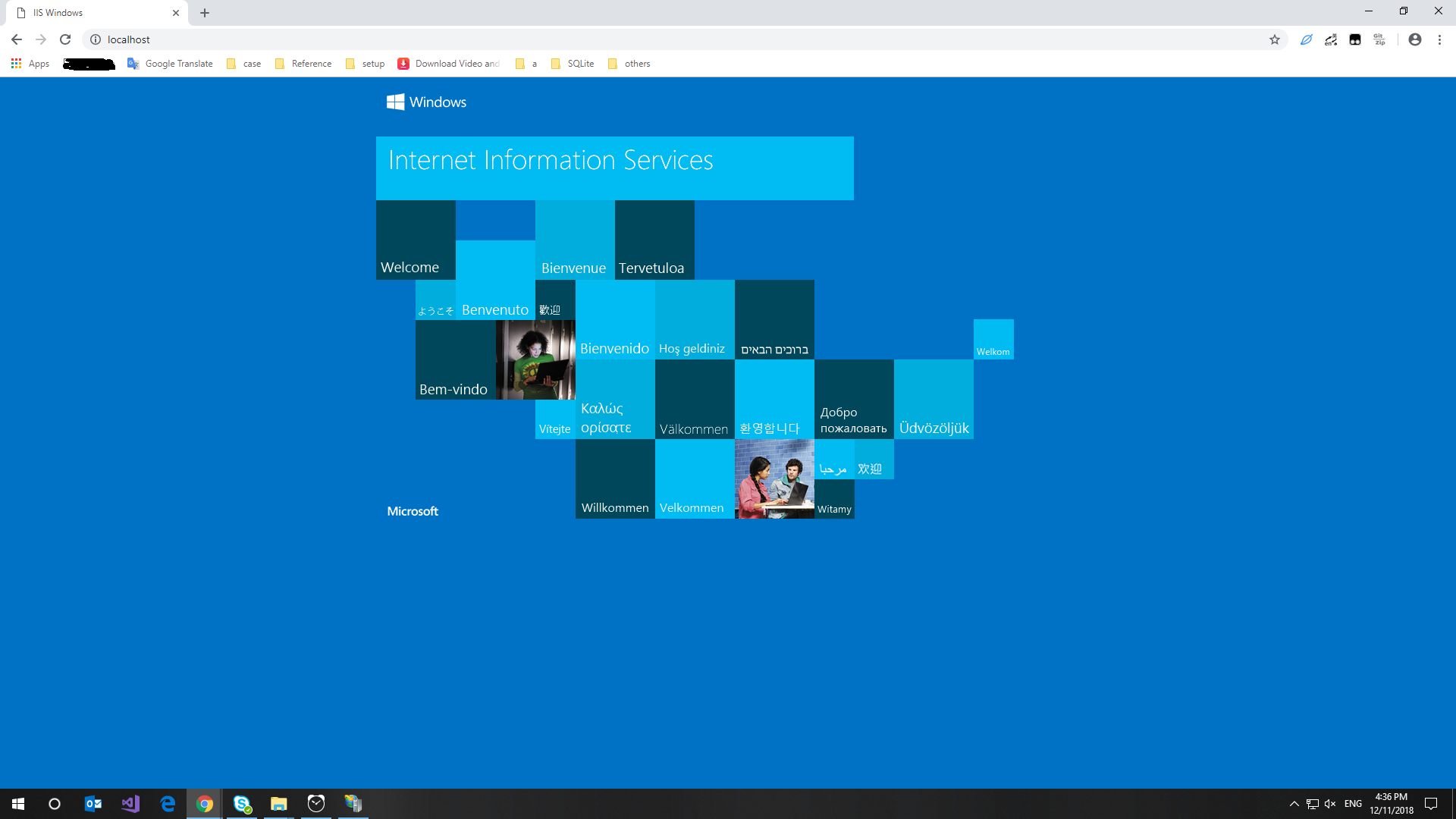Click the Üdvözöljük tile
Viewport: 1456px width, 819px height.
click(934, 399)
